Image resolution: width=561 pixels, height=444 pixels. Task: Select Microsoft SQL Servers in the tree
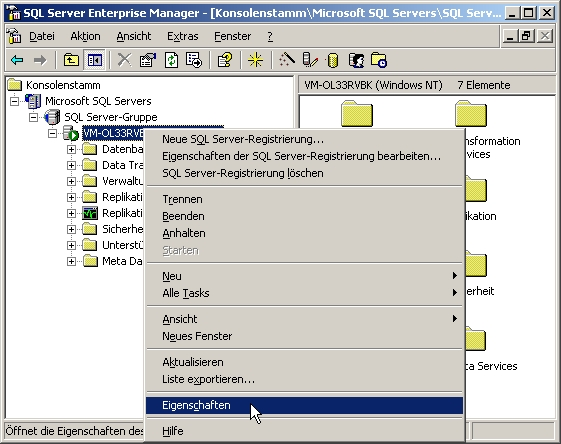[x=98, y=101]
